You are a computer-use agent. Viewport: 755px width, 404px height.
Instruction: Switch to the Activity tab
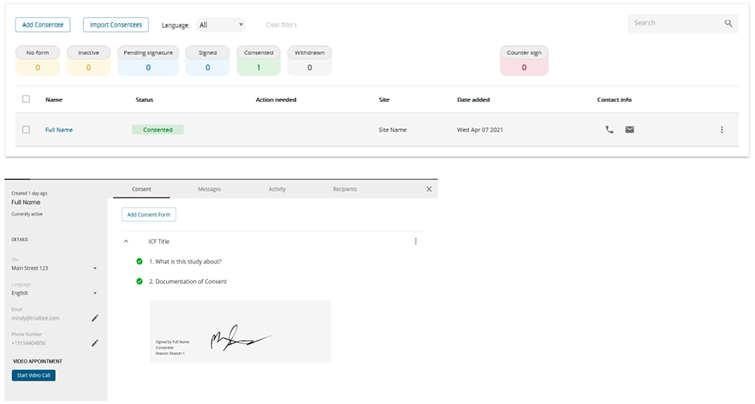point(277,189)
